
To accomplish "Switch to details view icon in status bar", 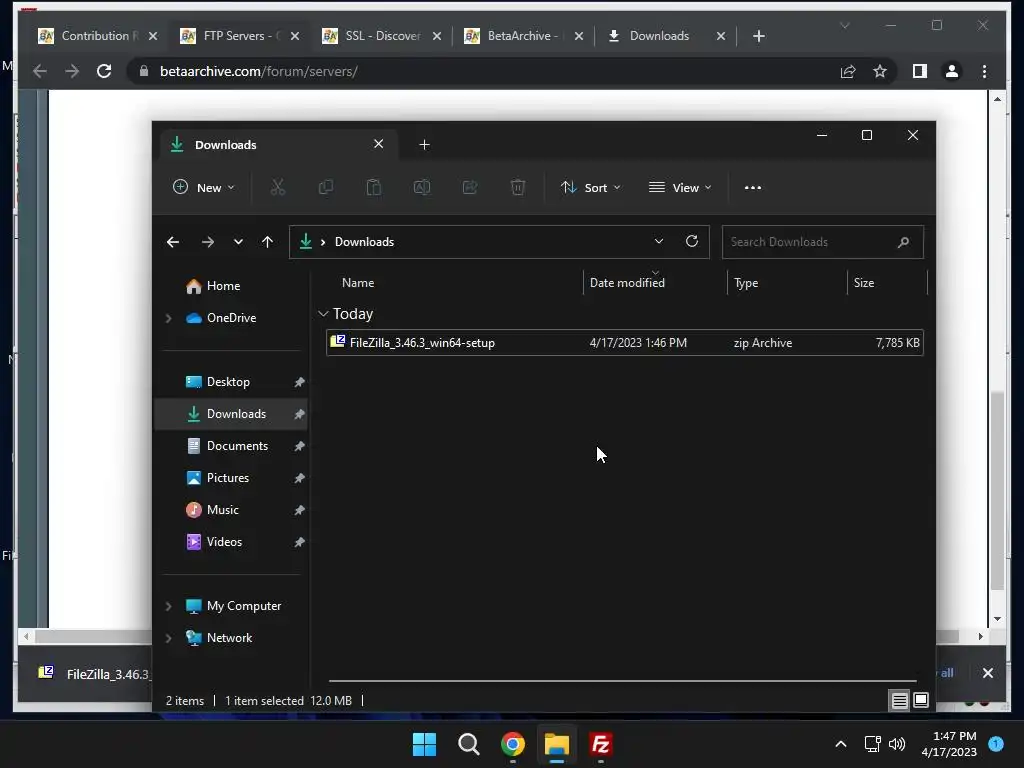I will pyautogui.click(x=899, y=701).
